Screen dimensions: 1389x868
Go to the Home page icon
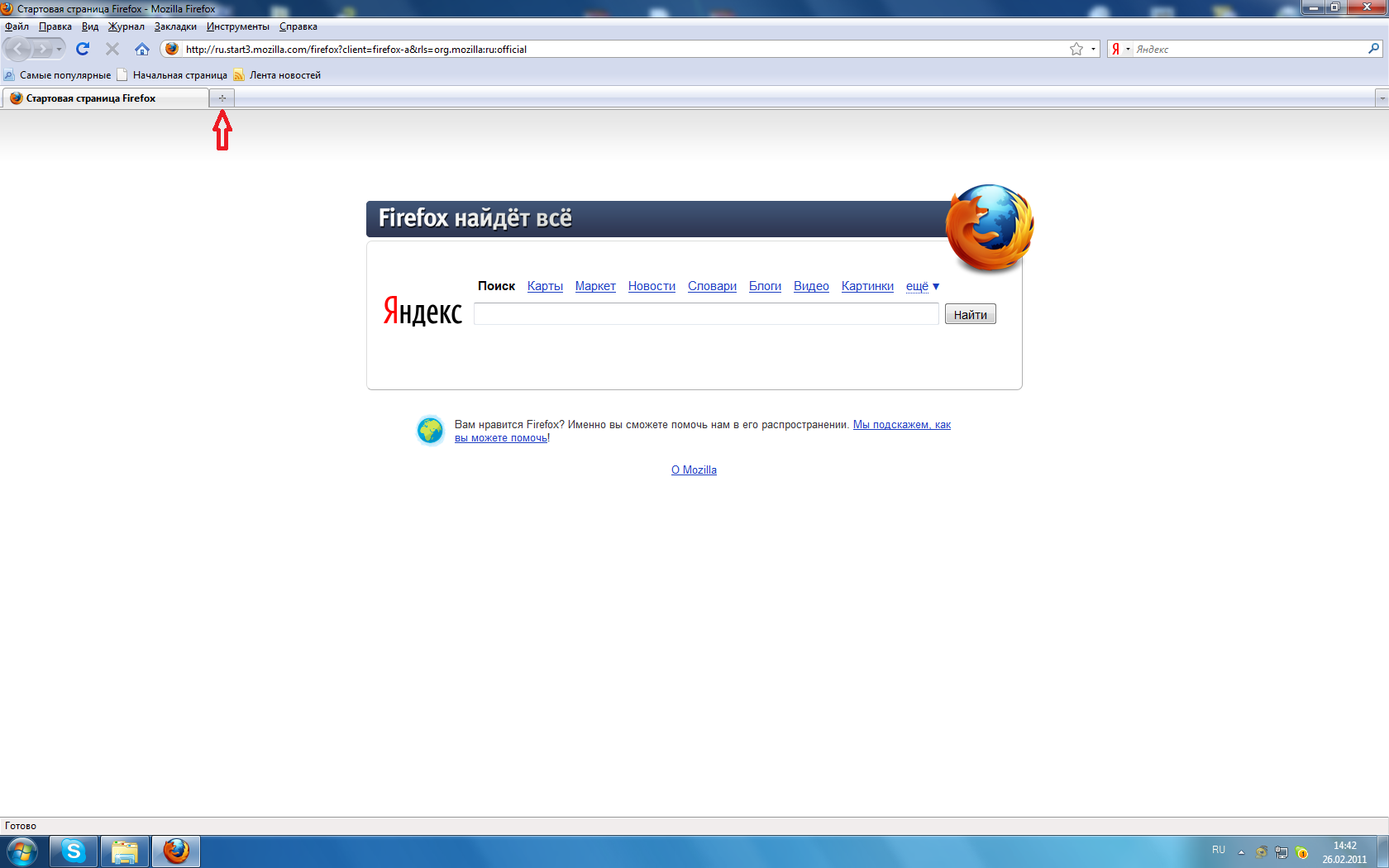(x=142, y=49)
